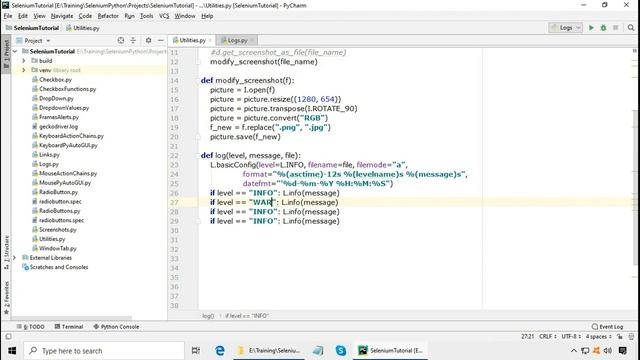Run the Logs configuration
This screenshot has height=360, width=640.
591,28
